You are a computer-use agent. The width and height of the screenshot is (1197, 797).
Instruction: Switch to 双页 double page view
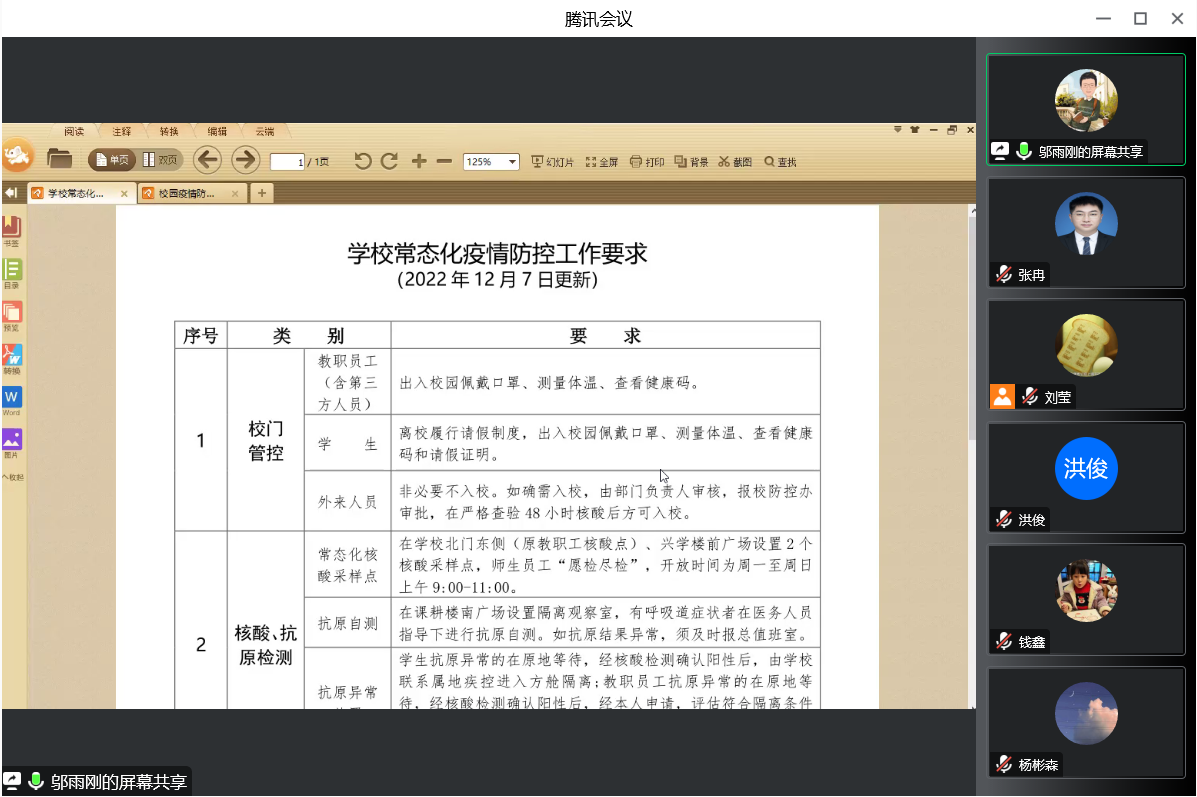160,160
